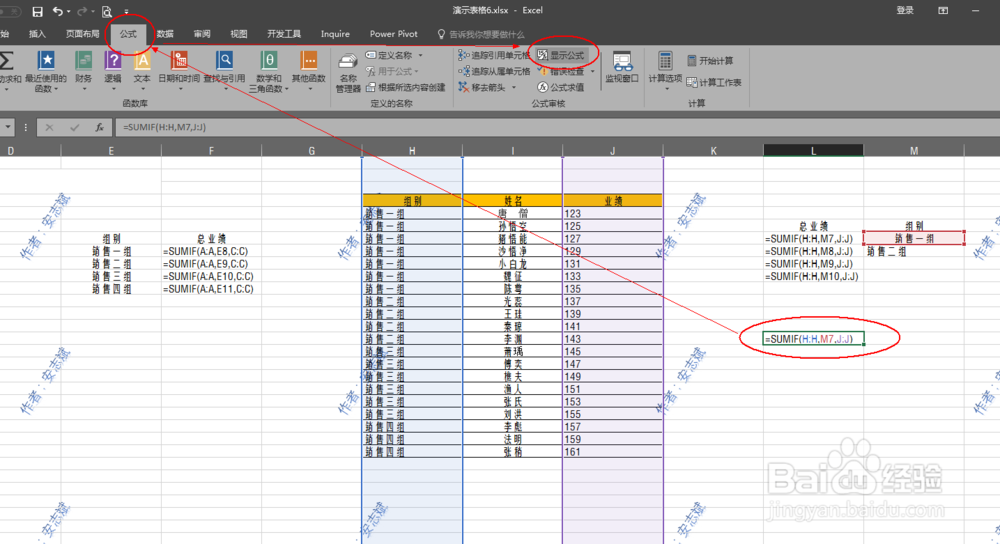The height and width of the screenshot is (544, 1000).
Task: Click the highlighted 销售一组 cell in column M
Action: coord(913,239)
